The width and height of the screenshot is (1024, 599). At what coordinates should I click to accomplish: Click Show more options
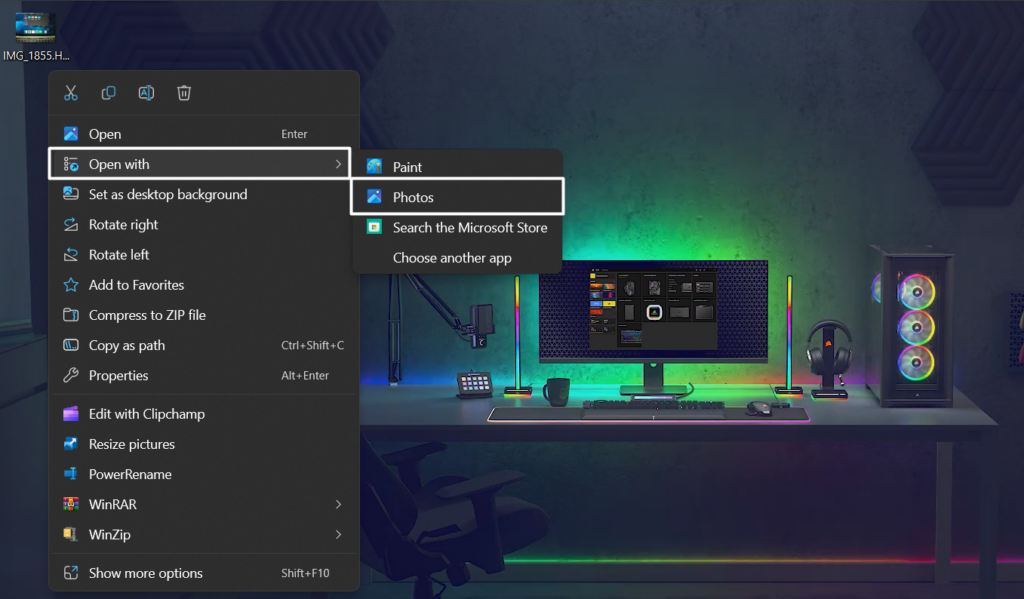[x=145, y=573]
